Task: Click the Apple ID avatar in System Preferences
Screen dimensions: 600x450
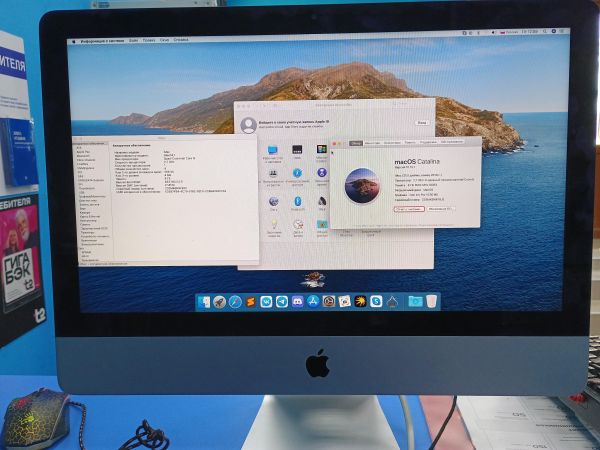Action: click(248, 125)
